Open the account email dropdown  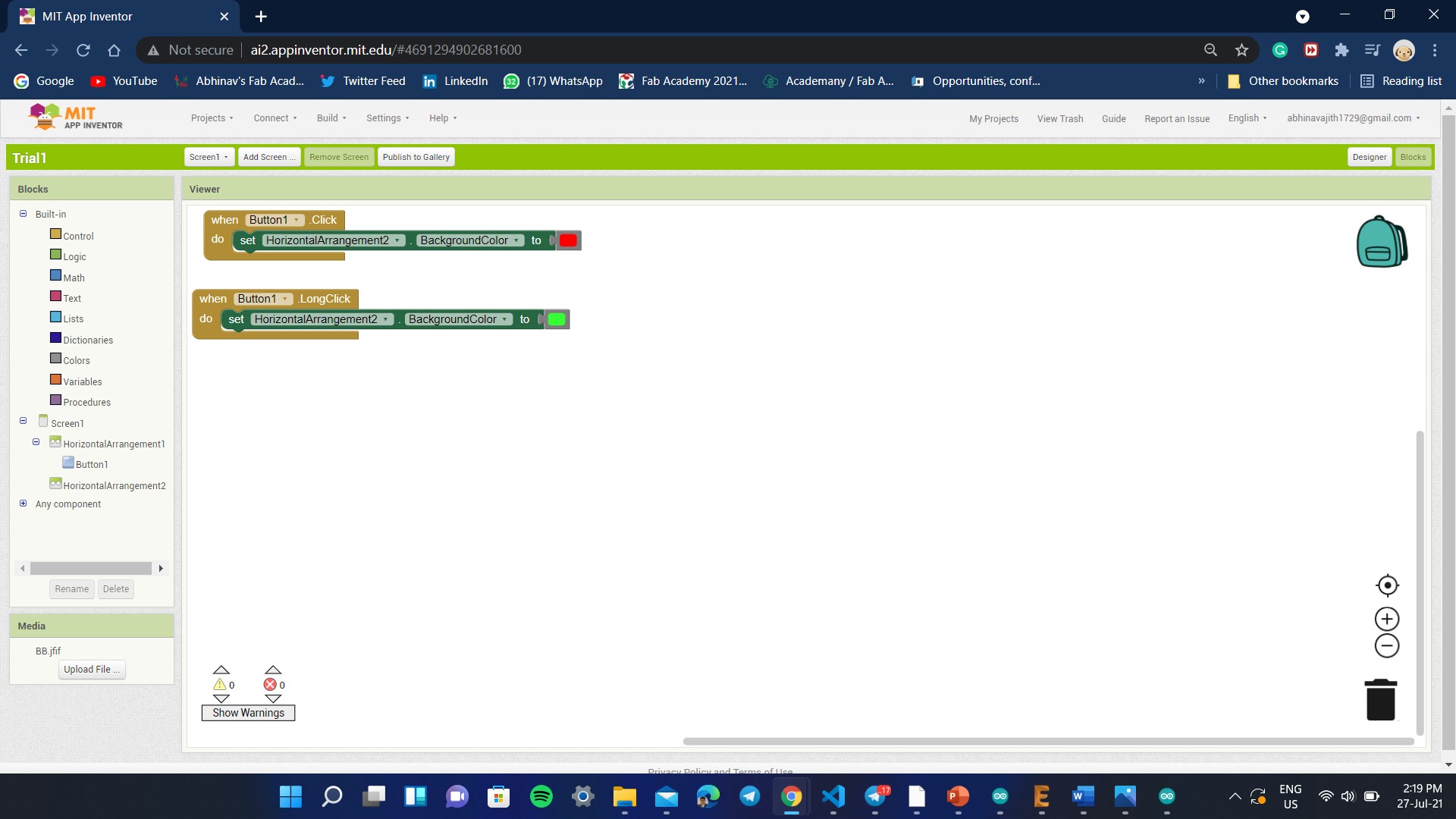point(1353,118)
